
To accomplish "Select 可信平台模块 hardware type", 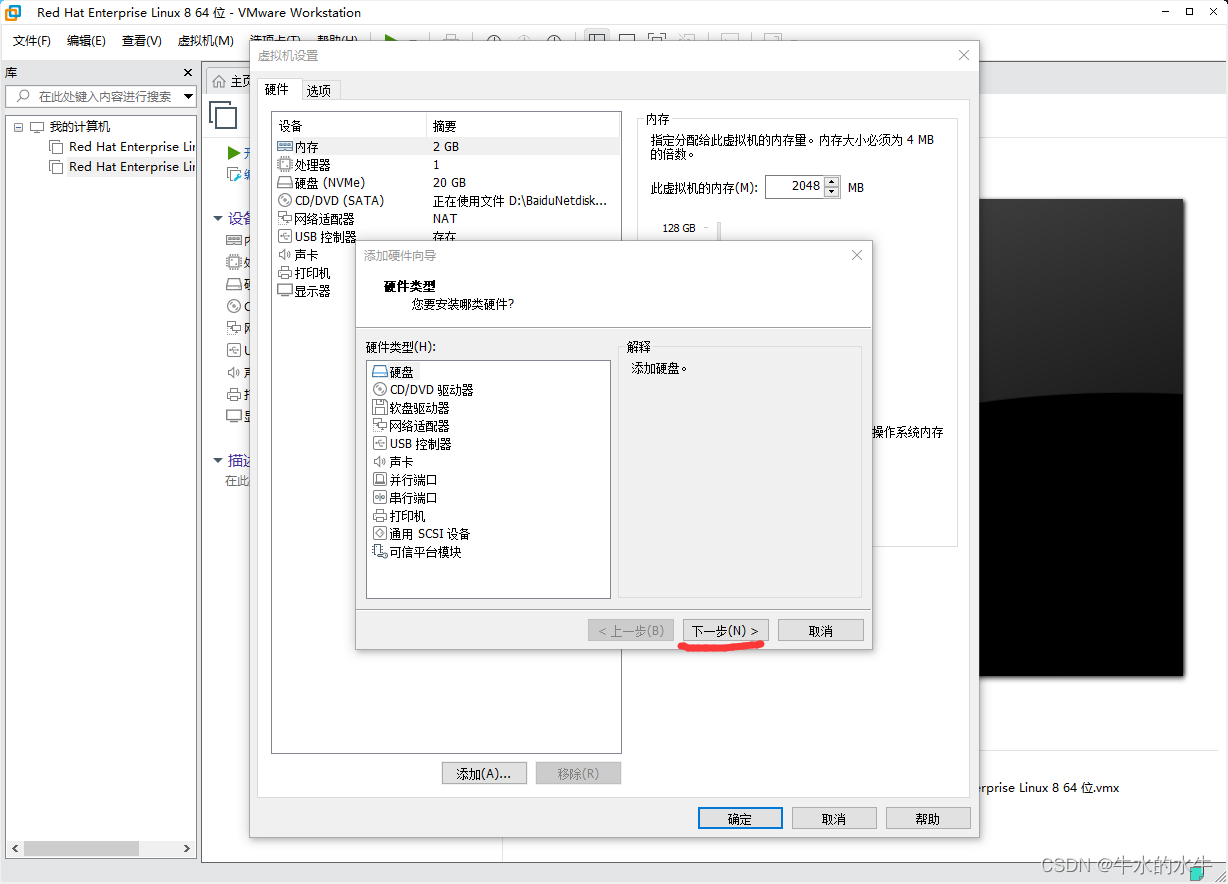I will pyautogui.click(x=417, y=552).
